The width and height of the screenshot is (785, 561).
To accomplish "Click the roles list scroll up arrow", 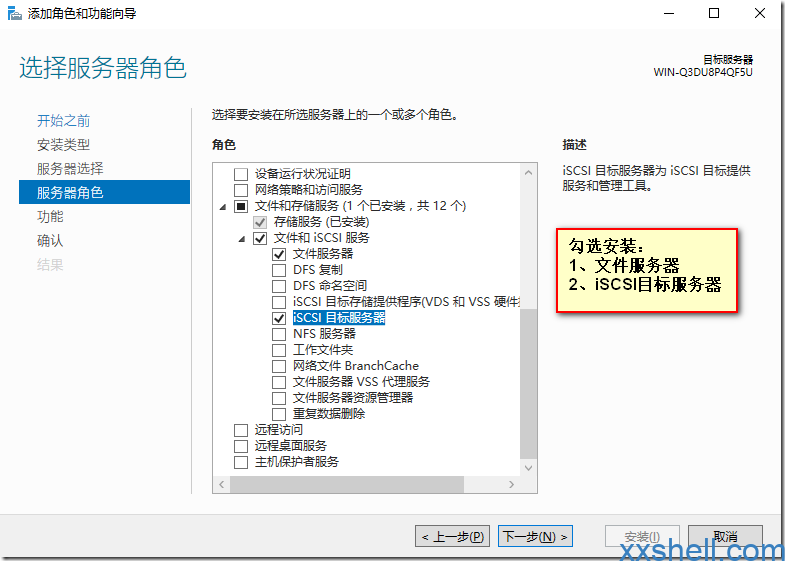I will pyautogui.click(x=528, y=173).
